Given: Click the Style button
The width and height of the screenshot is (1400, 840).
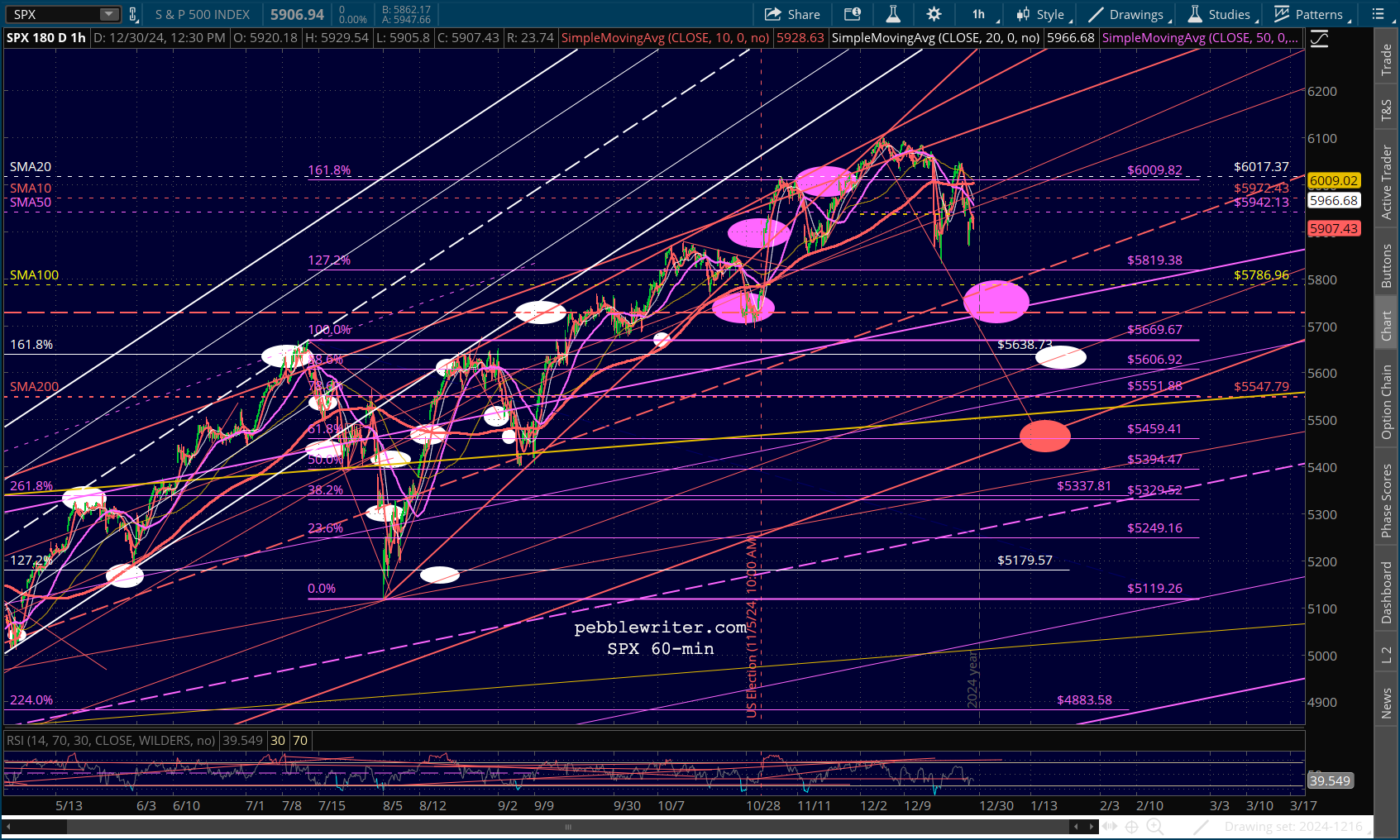Looking at the screenshot, I should [x=1042, y=14].
